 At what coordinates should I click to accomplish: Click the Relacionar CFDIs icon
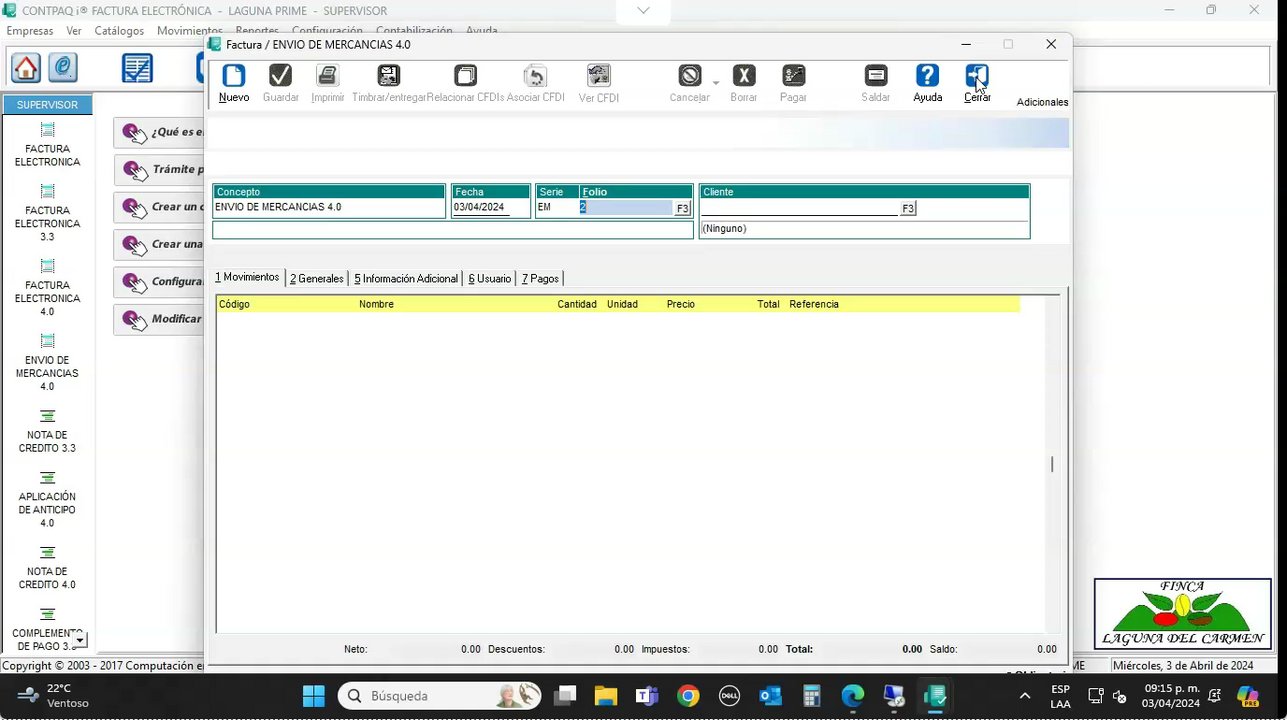pos(465,76)
